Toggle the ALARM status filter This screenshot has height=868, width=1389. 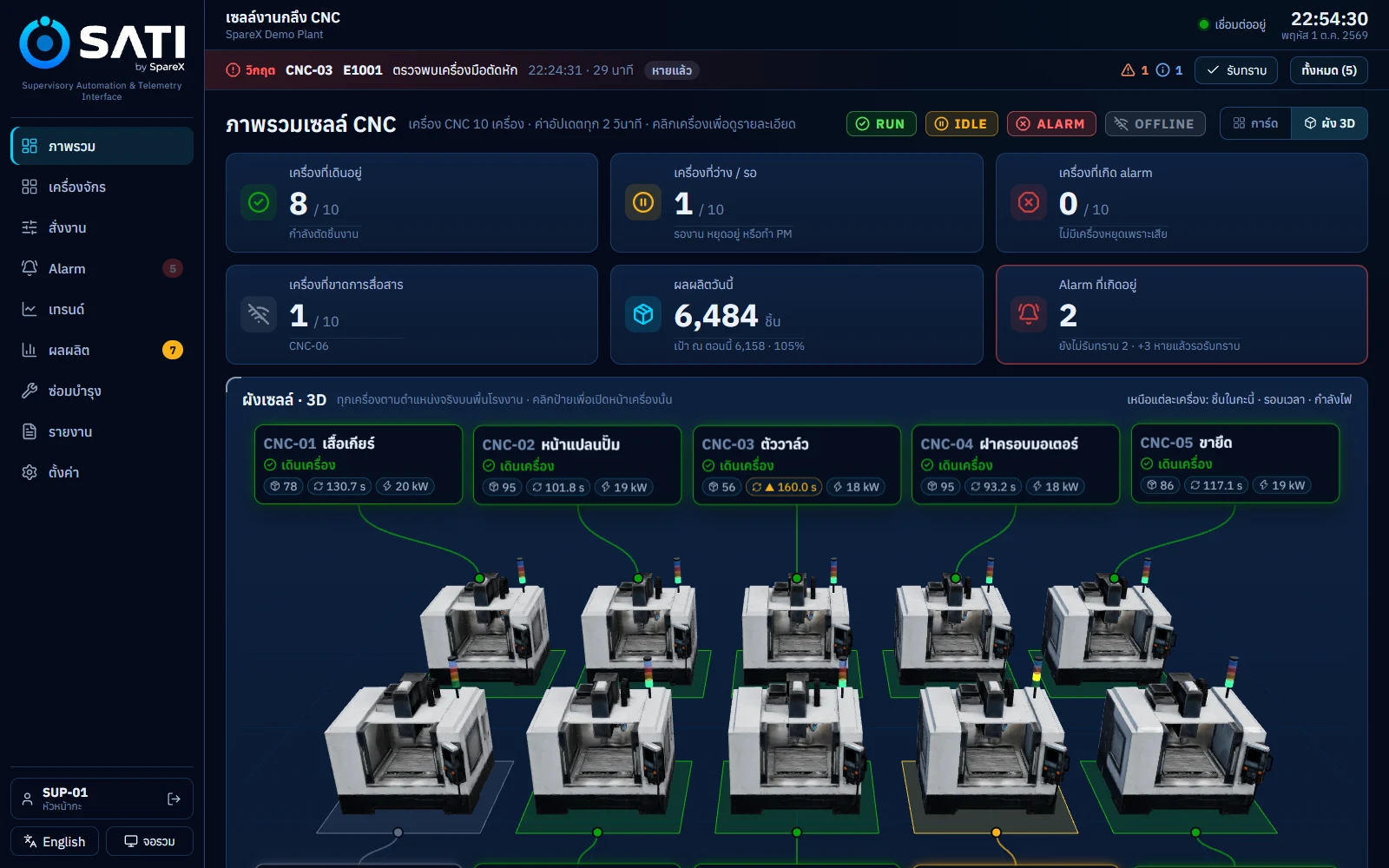1051,123
